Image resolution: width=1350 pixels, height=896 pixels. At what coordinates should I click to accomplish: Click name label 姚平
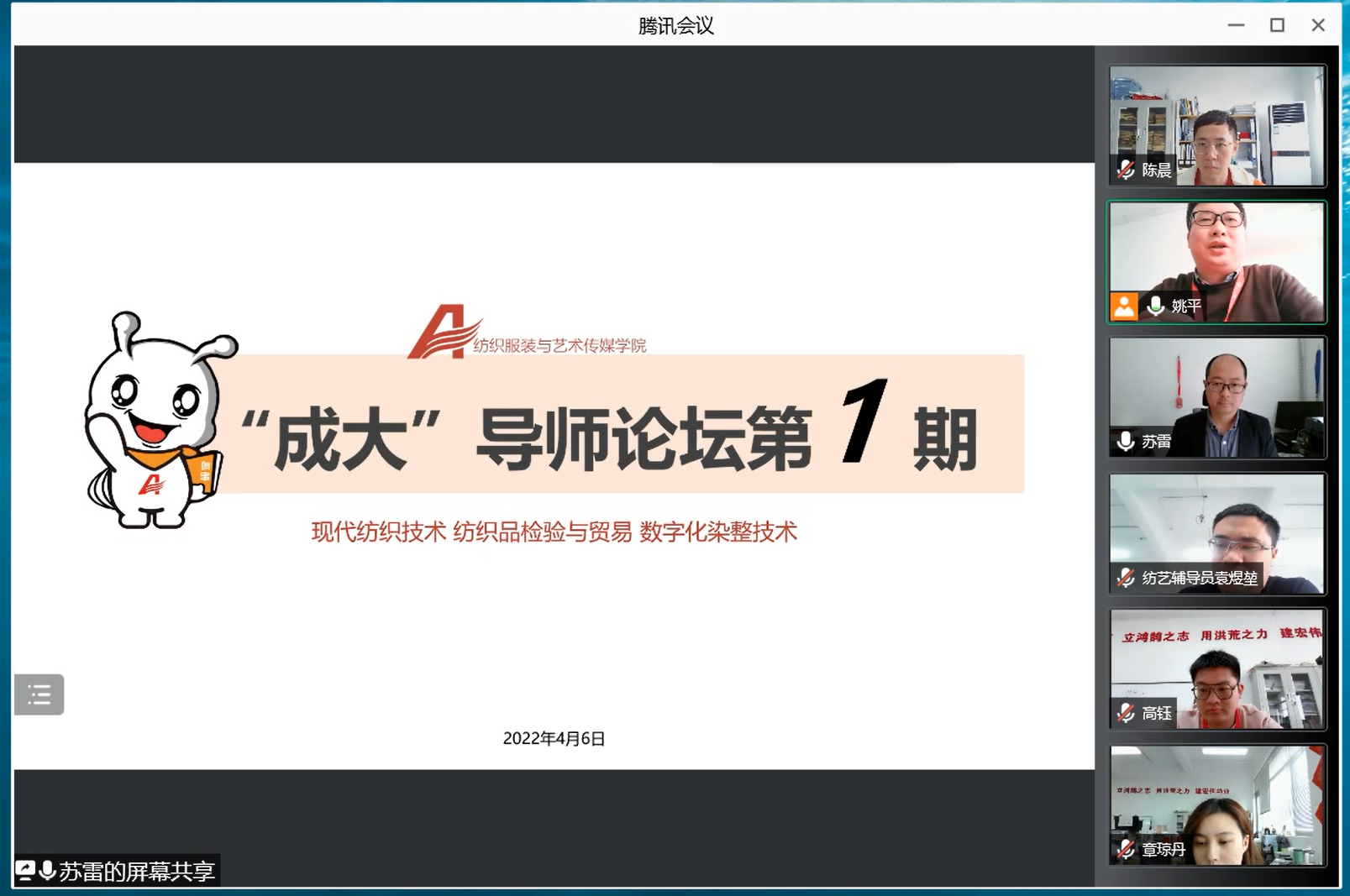1186,307
